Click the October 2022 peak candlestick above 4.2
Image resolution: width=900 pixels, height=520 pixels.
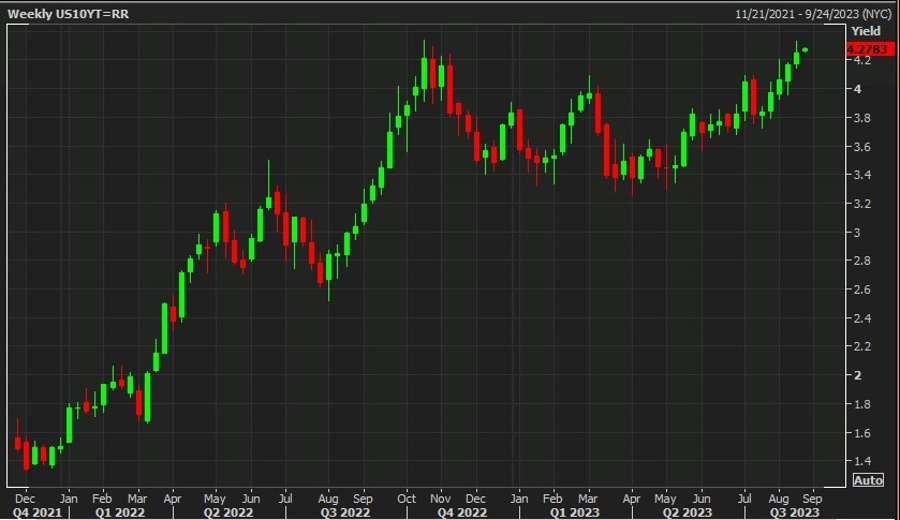coord(424,72)
